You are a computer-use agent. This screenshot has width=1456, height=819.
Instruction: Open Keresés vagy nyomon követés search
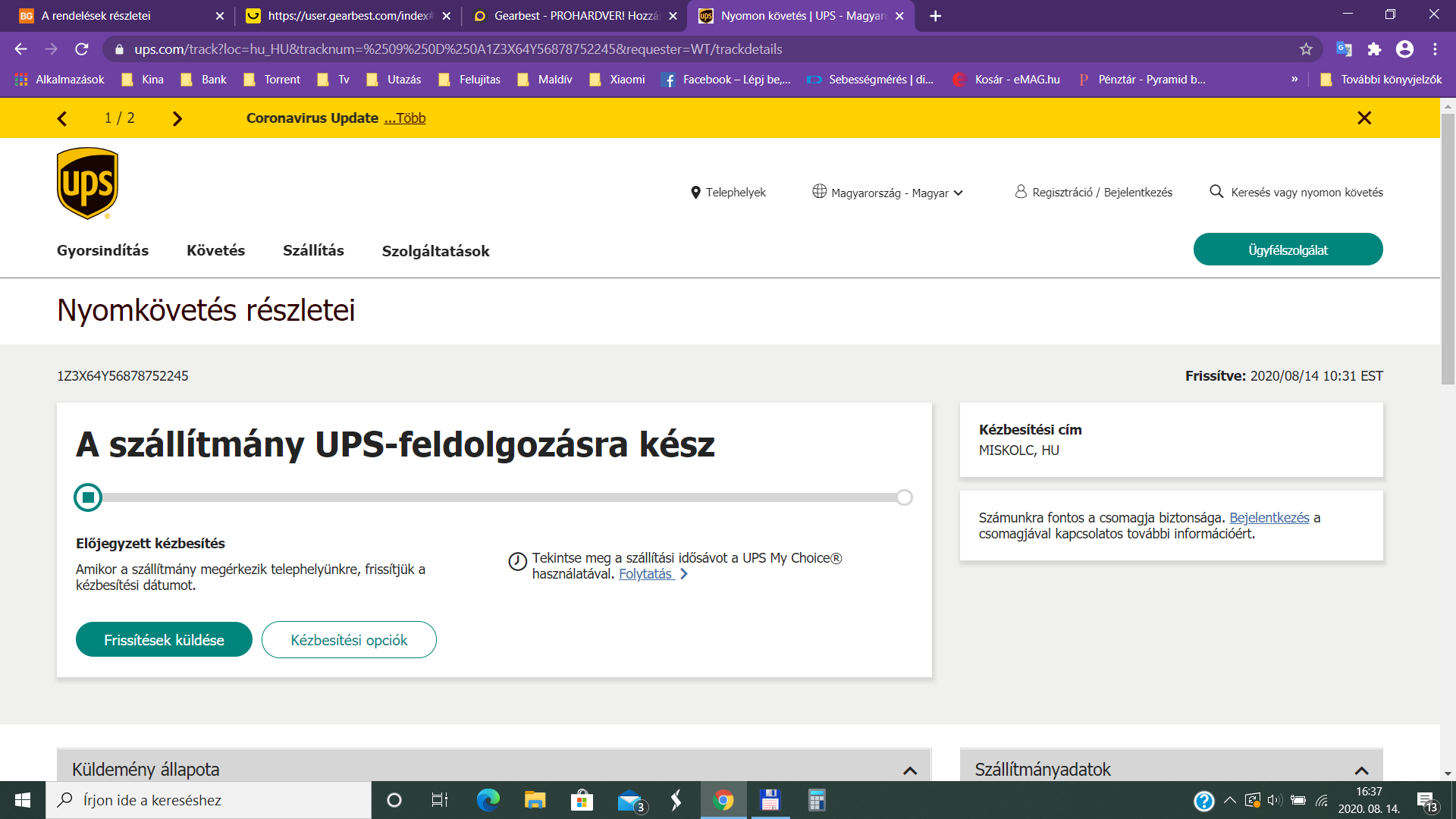tap(1296, 193)
